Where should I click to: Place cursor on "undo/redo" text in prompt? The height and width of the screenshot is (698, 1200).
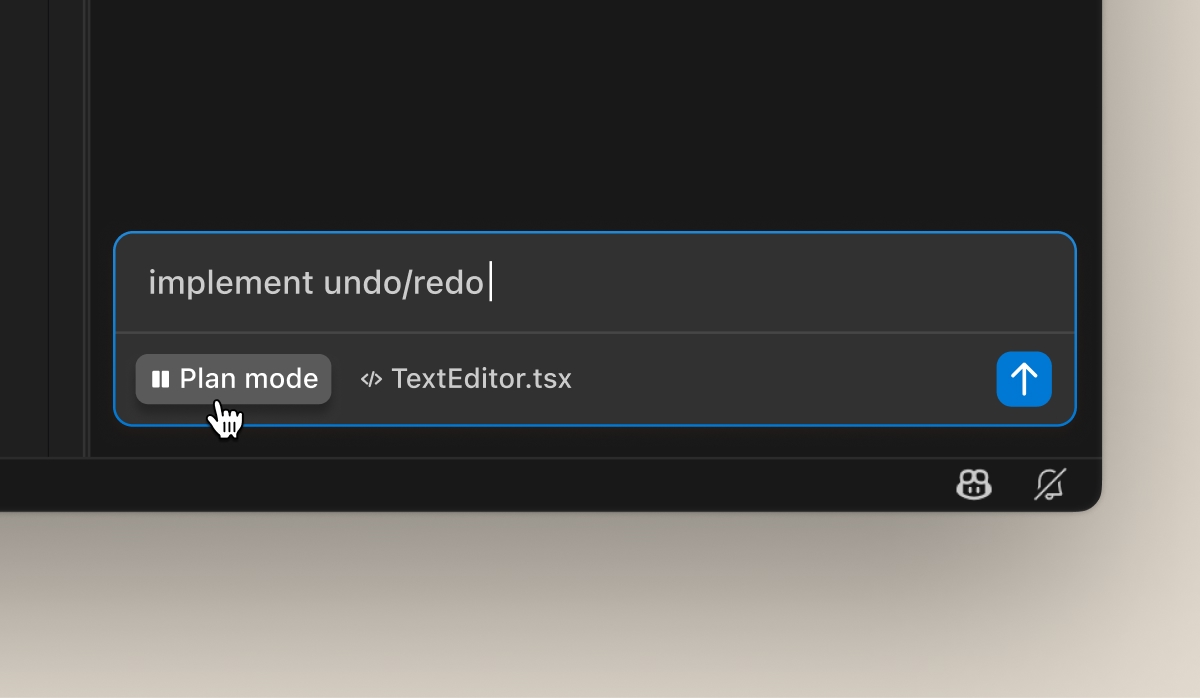(x=403, y=284)
